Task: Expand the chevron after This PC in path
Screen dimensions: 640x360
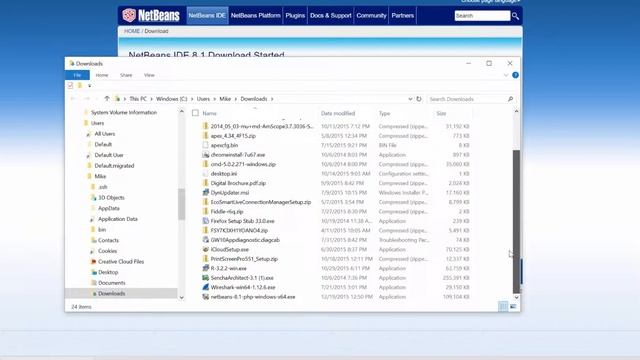Action: coord(151,99)
